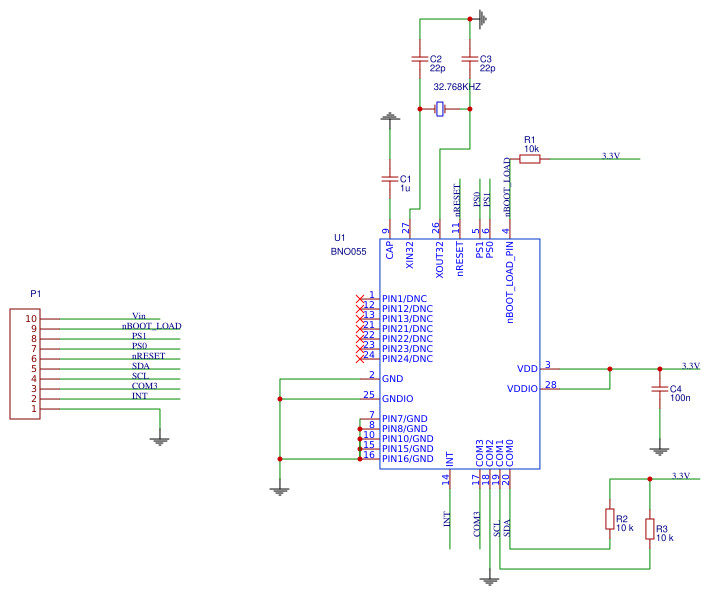Click the BNO055 component value label
Viewport: 711px width, 595px height.
click(x=350, y=252)
